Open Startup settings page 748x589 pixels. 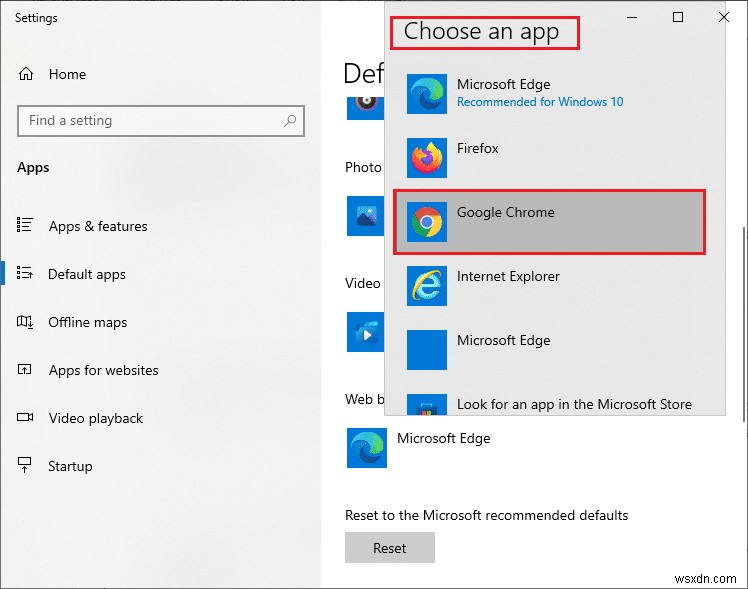(70, 466)
